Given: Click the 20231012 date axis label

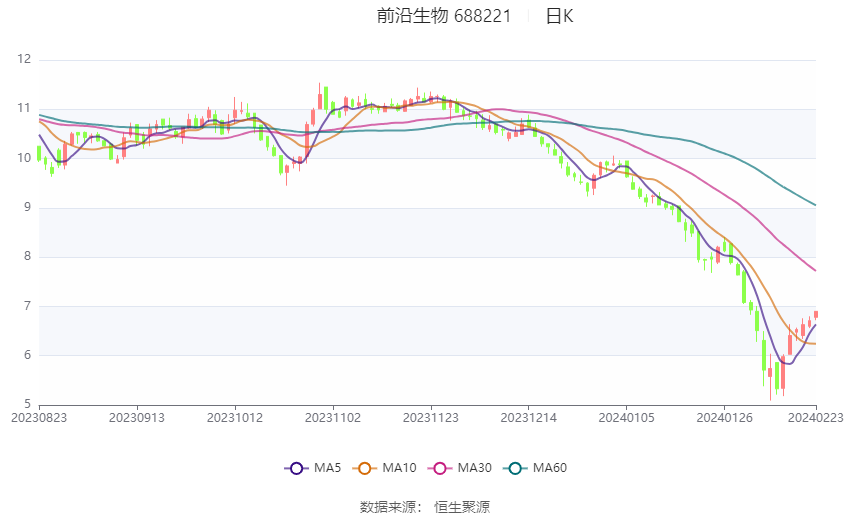Looking at the screenshot, I should point(235,418).
